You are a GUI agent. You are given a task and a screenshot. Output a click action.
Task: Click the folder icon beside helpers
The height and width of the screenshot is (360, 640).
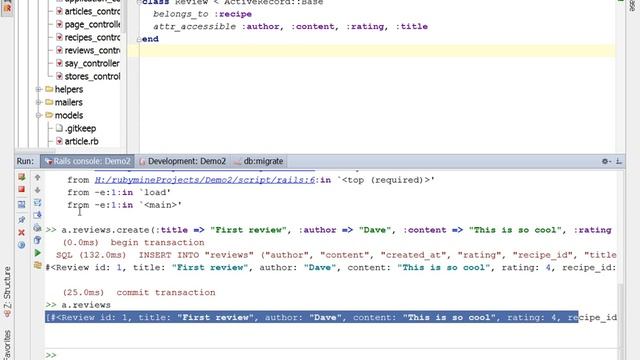49,89
